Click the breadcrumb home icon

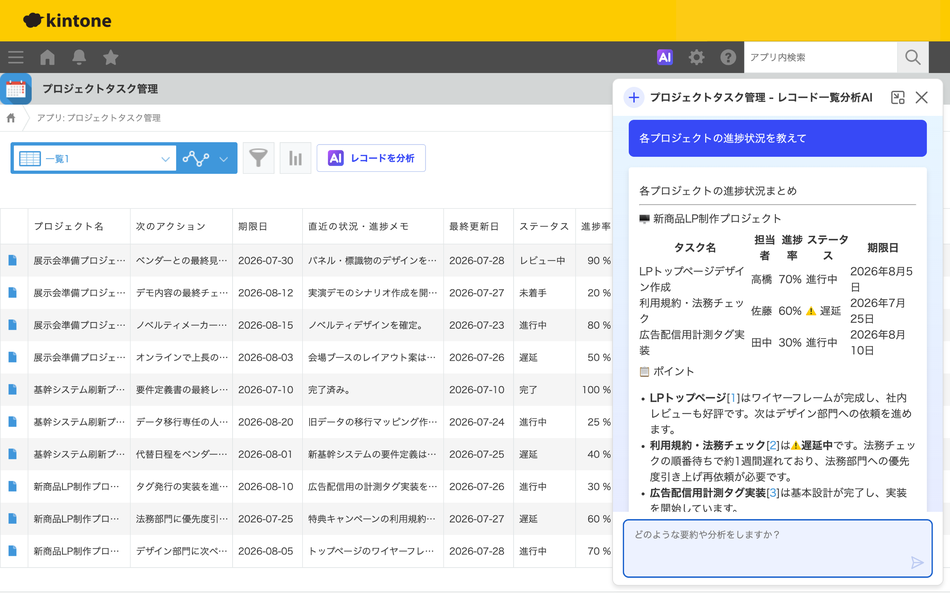tap(11, 118)
